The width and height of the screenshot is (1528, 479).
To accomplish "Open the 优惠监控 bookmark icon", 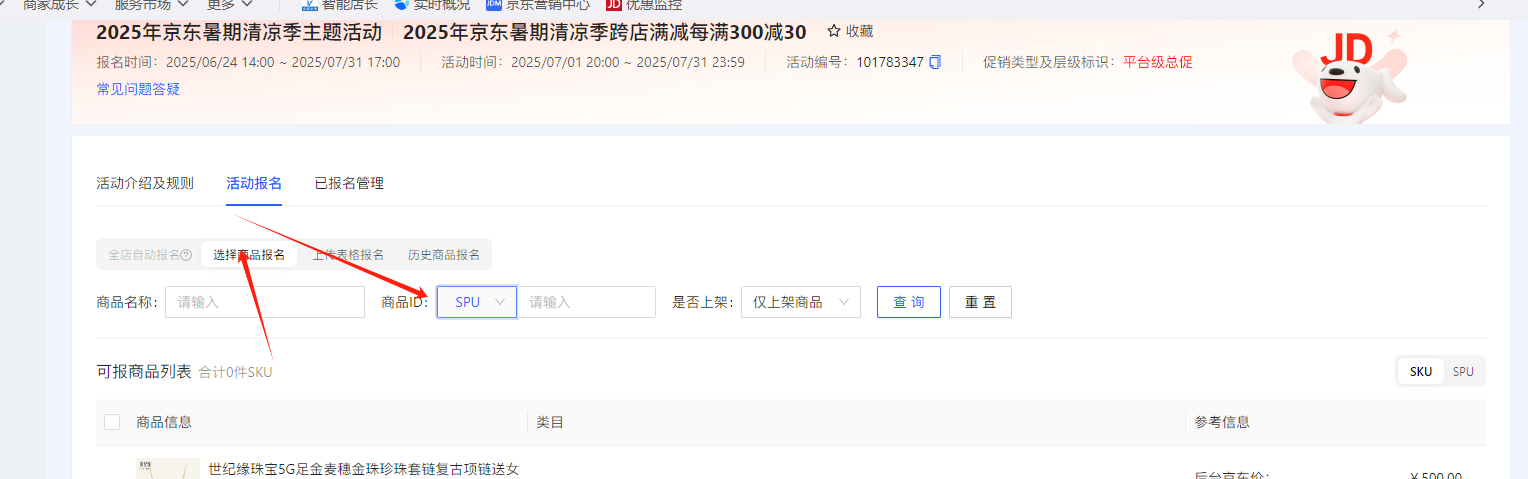I will click(613, 4).
